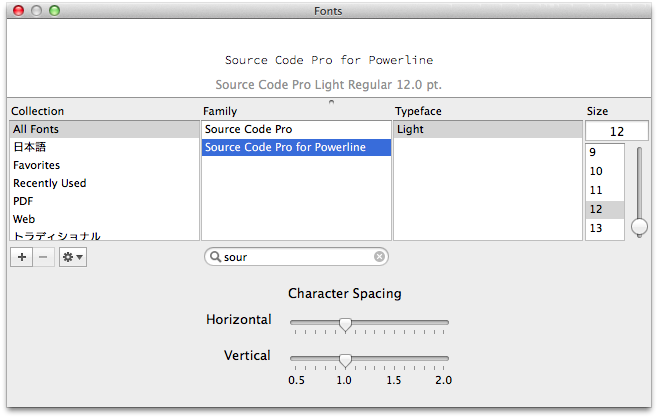
Task: Adjust the Vertical character spacing slider
Action: [x=345, y=359]
